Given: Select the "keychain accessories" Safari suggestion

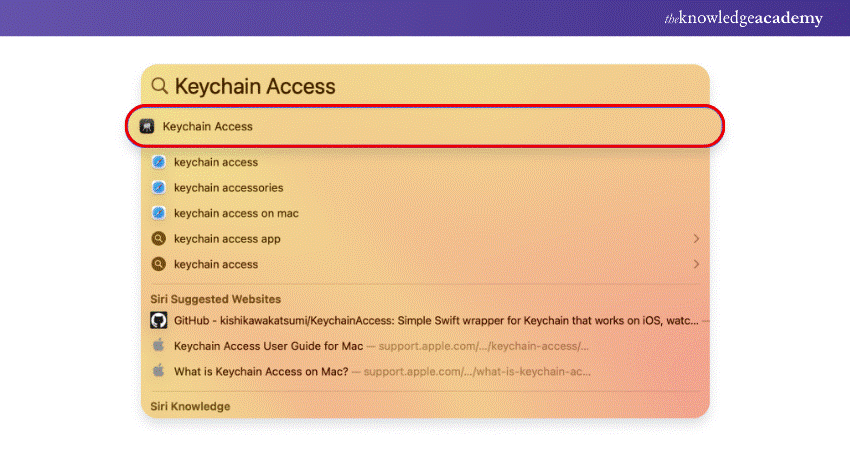Looking at the screenshot, I should pos(228,188).
